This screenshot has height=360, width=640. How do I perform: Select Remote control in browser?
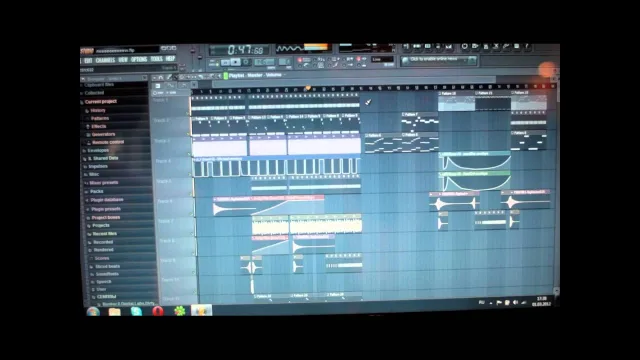(107, 142)
